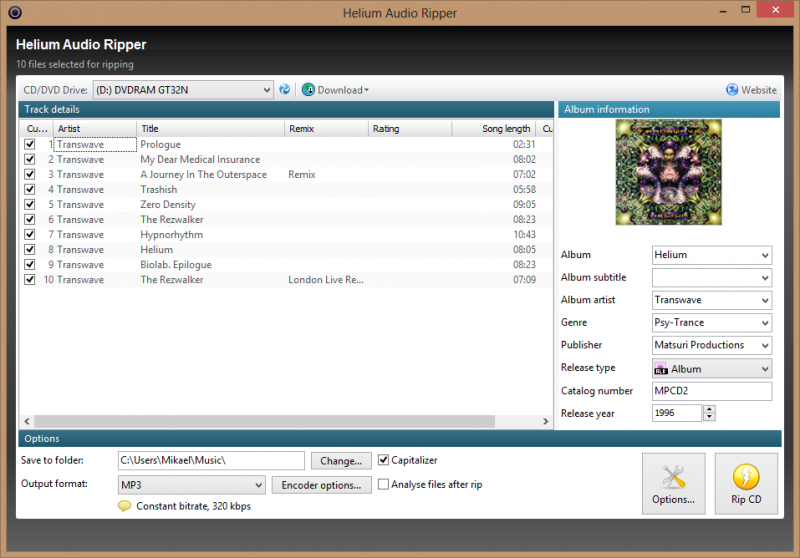
Task: Click the Remix cell of track 3
Action: point(302,174)
